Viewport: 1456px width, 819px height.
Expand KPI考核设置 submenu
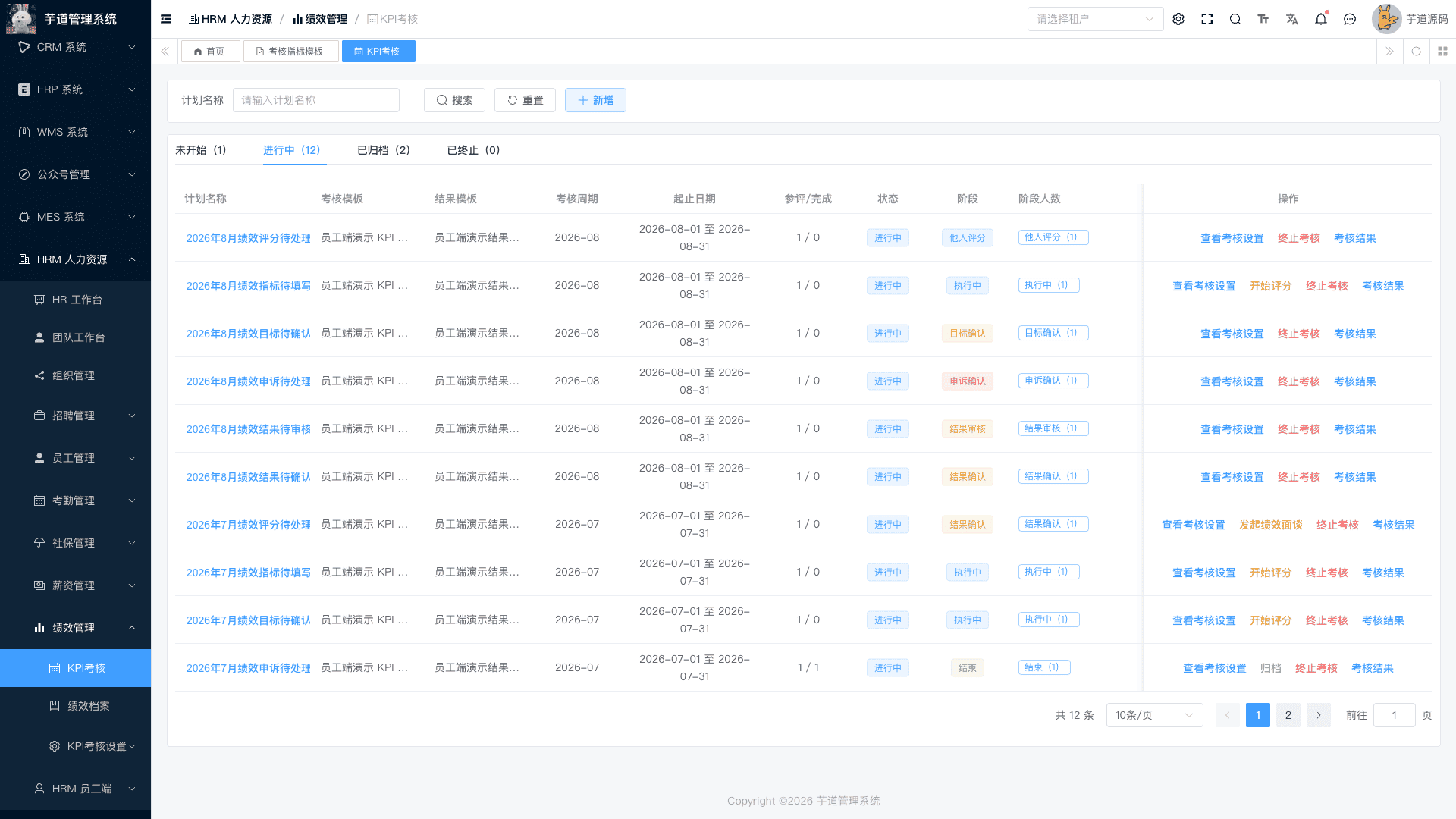(x=76, y=746)
